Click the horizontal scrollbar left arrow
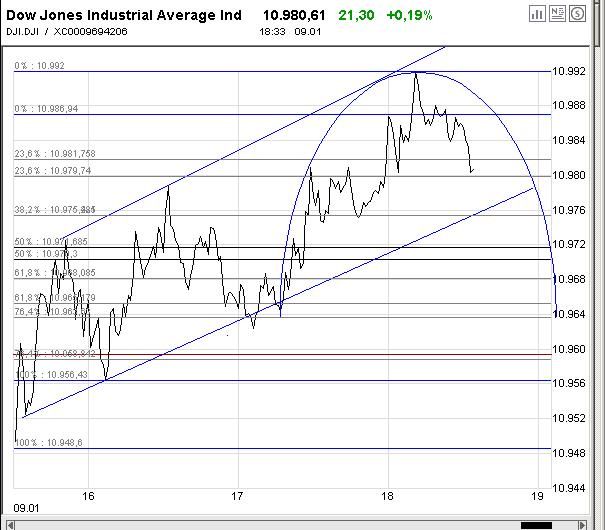Screen dimensions: 605x530 [10, 525]
